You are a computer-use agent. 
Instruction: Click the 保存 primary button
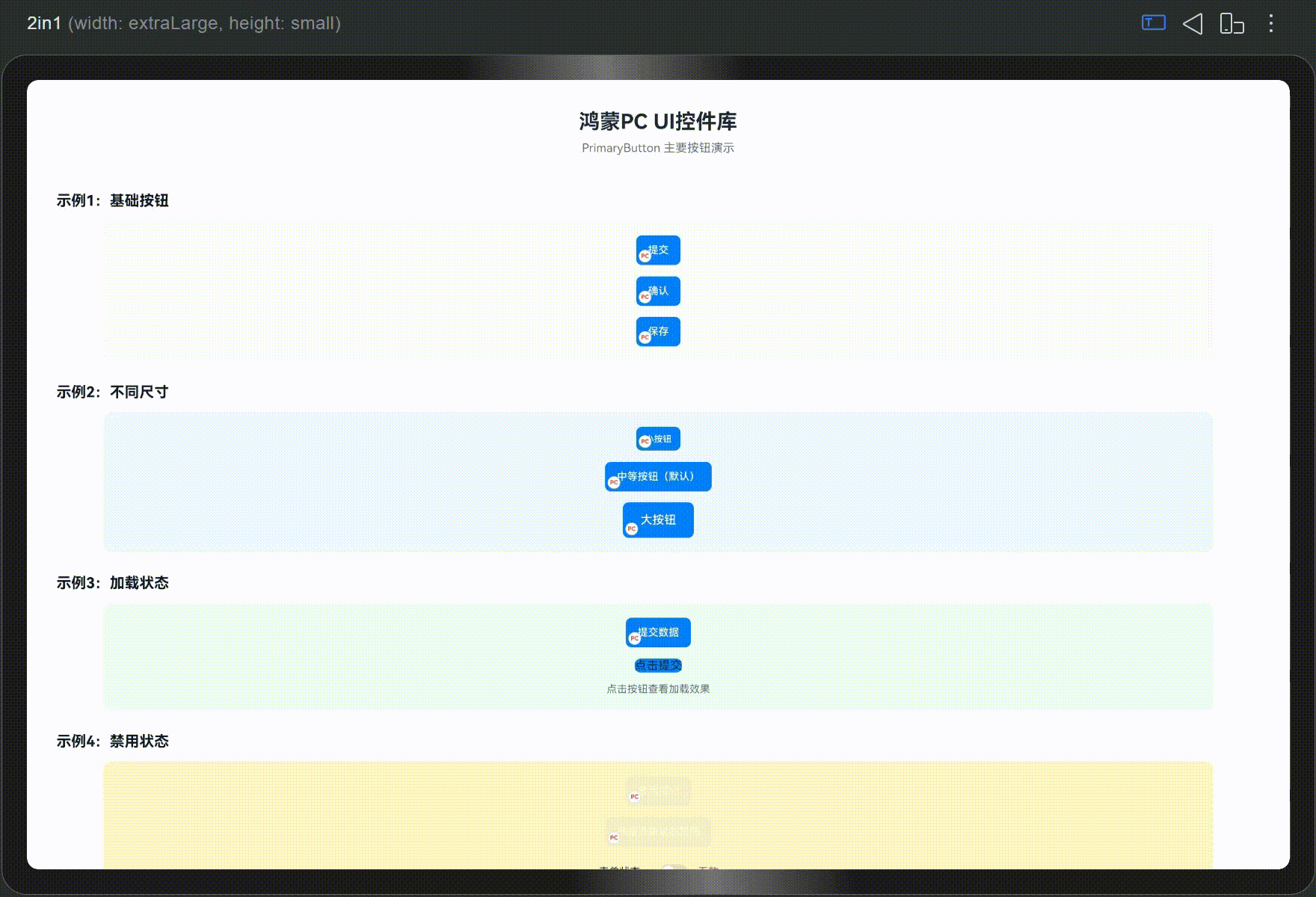pos(658,332)
